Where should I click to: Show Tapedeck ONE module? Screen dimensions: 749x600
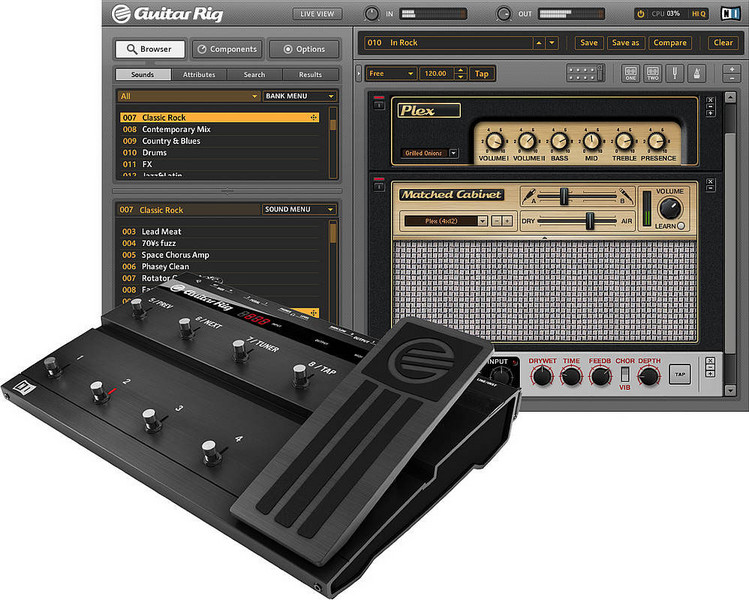631,74
